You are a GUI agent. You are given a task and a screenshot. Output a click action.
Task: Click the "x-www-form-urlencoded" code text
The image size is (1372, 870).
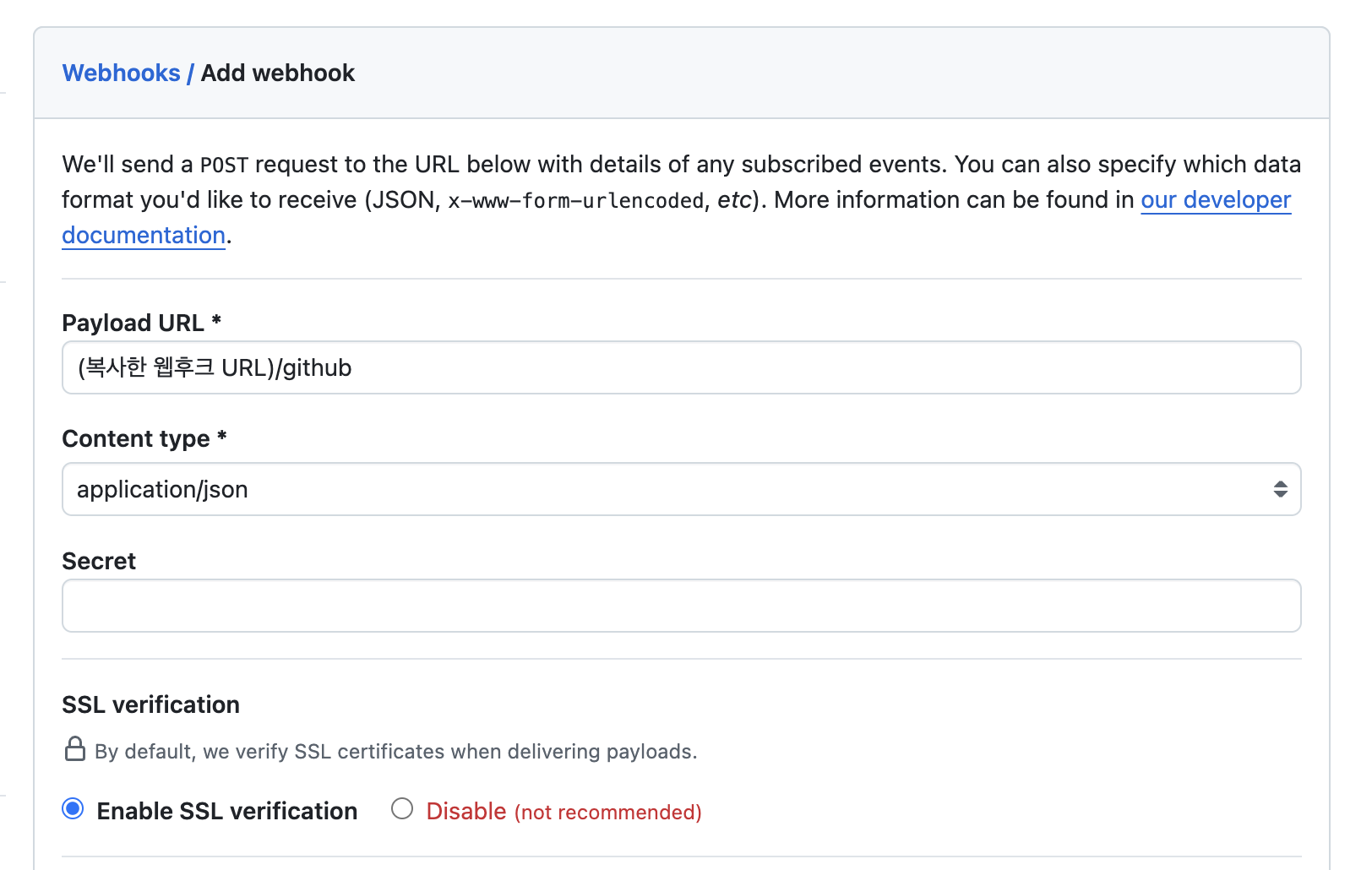(x=575, y=201)
